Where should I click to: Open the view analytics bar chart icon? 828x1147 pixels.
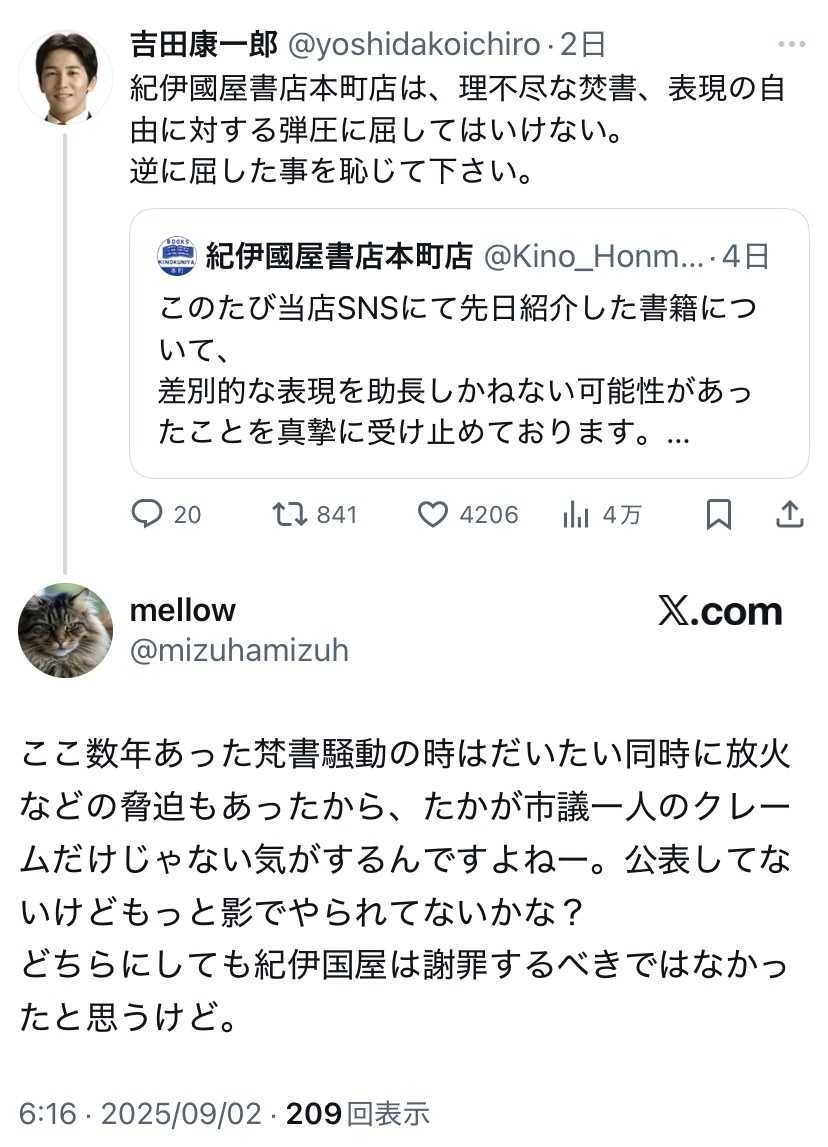[x=576, y=514]
